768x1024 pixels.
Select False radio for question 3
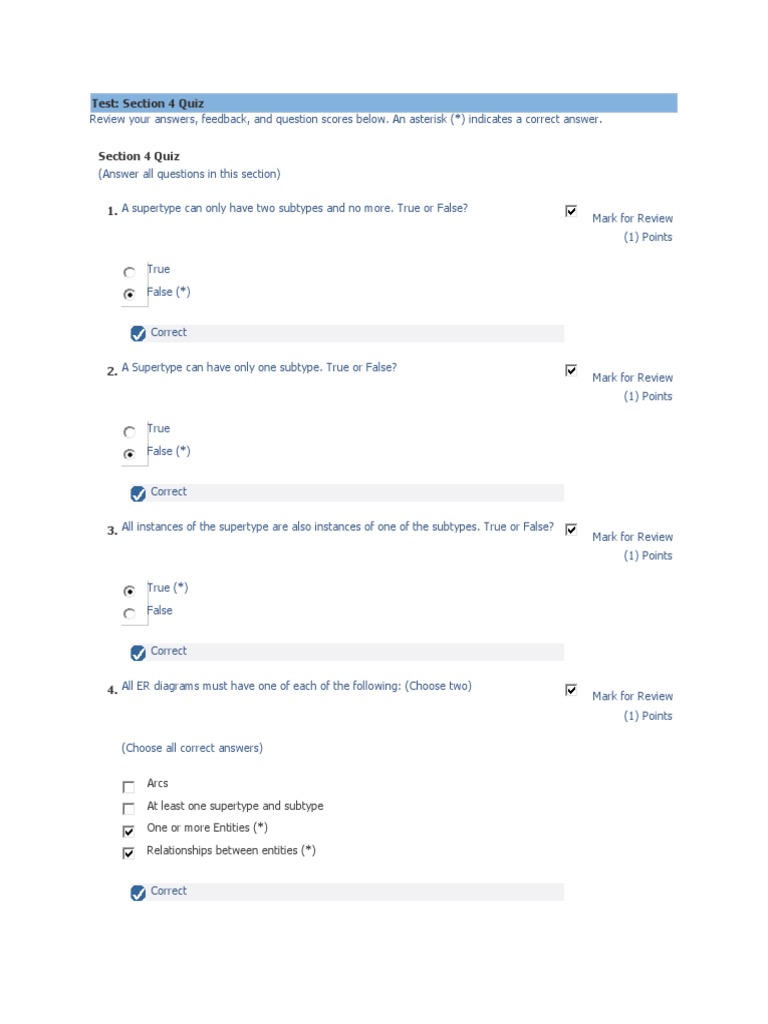129,613
